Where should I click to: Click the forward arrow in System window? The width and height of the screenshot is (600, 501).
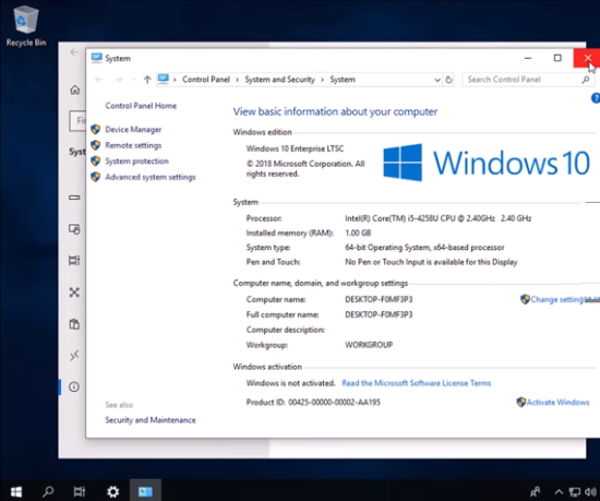tap(119, 79)
